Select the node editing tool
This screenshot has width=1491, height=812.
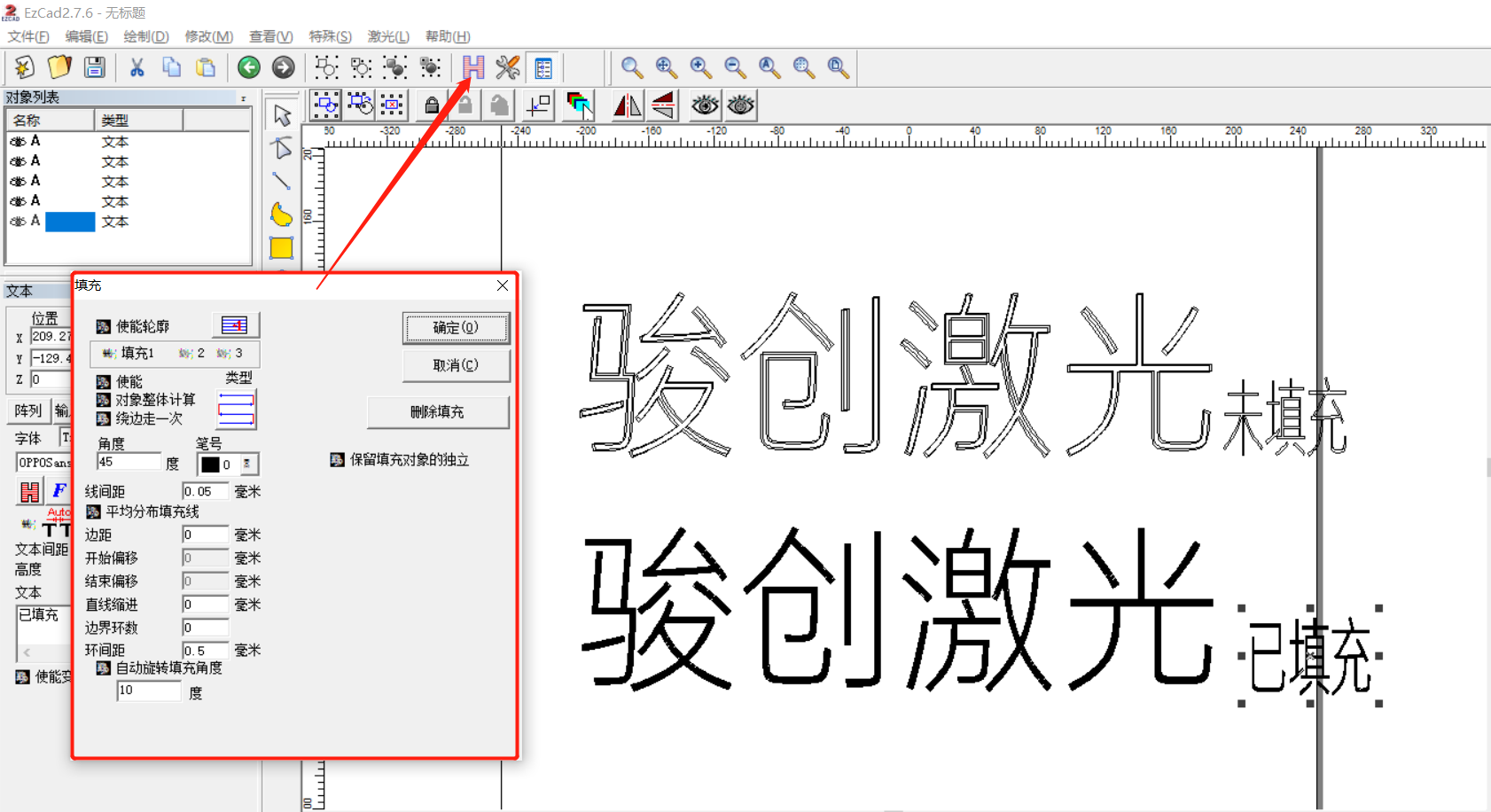point(282,148)
